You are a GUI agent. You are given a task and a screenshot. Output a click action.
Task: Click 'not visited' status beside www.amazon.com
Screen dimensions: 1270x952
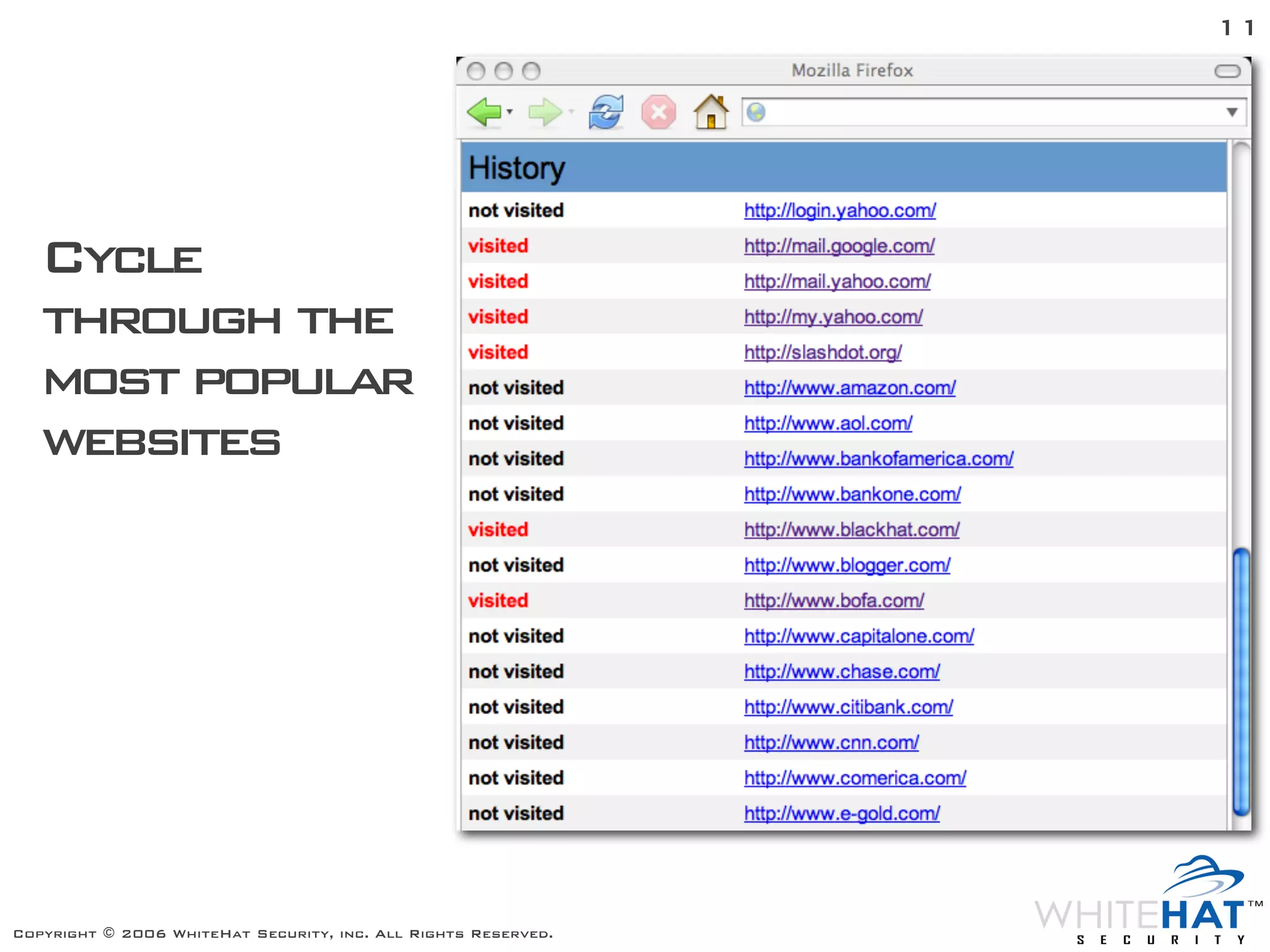pos(516,388)
